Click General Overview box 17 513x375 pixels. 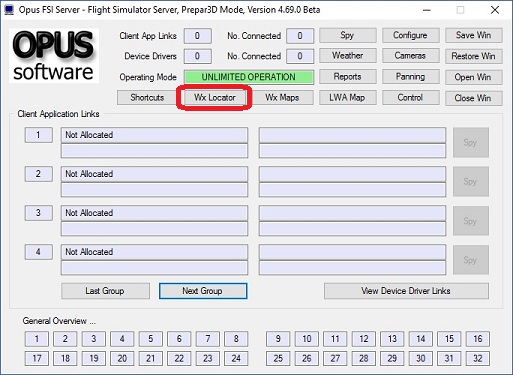[37, 359]
